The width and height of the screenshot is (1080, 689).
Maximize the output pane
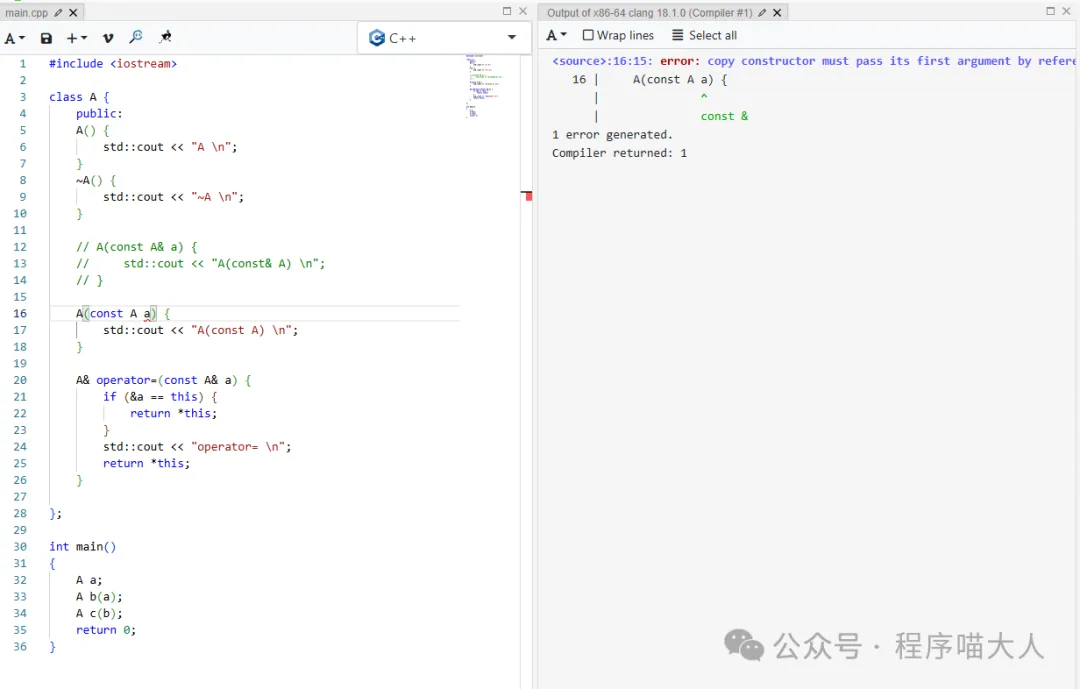1050,11
